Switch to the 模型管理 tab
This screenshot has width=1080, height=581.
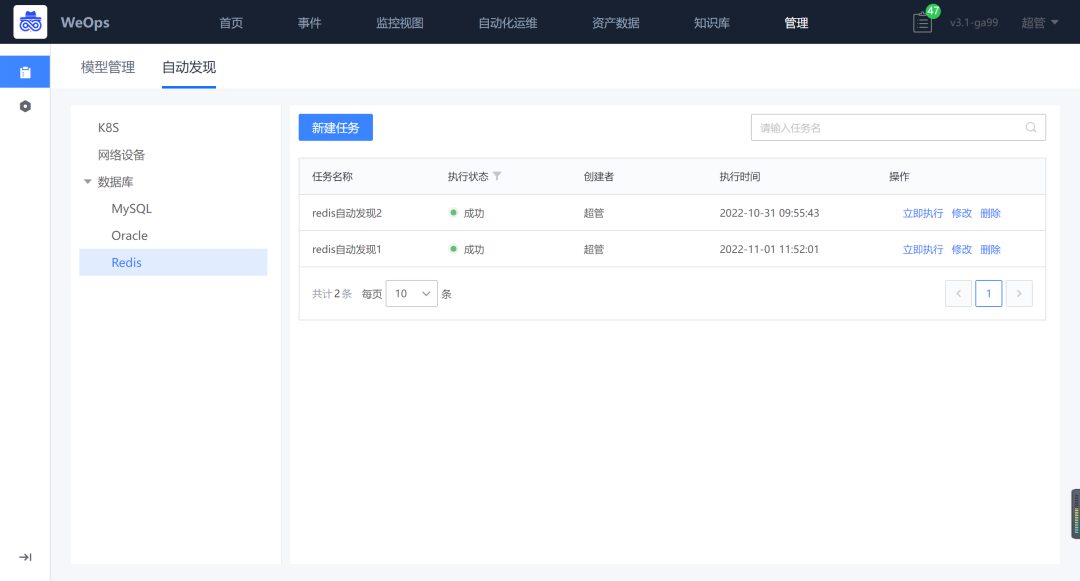[107, 67]
